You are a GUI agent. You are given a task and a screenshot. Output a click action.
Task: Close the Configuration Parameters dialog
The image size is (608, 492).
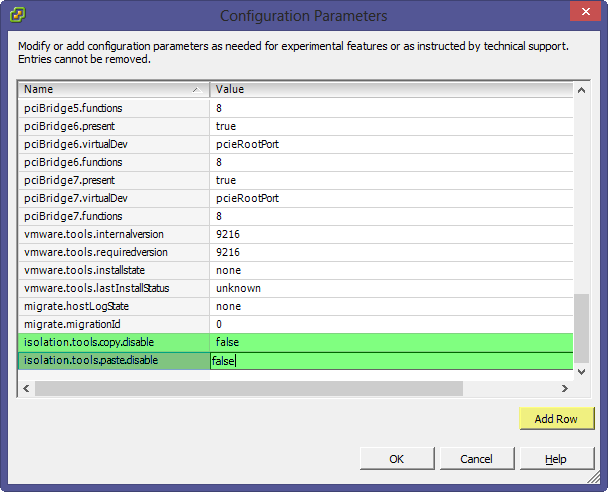586,11
